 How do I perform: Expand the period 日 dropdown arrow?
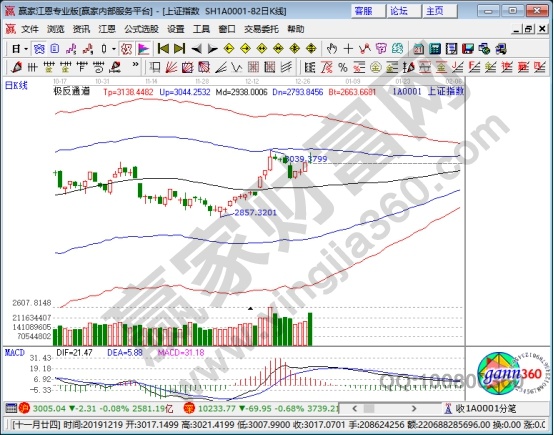(26, 49)
